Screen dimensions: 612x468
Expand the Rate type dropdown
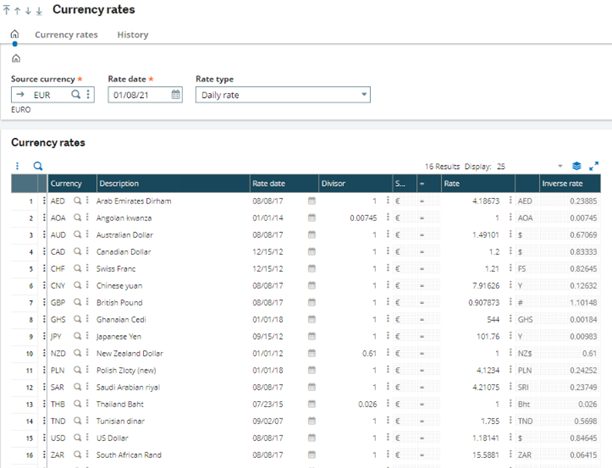pos(364,95)
